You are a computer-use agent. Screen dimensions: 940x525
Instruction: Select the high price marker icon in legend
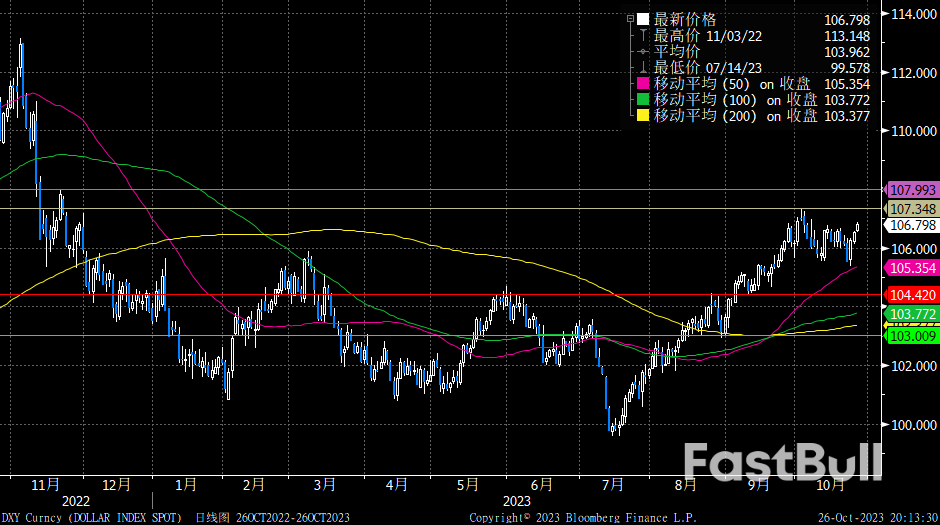coord(644,35)
